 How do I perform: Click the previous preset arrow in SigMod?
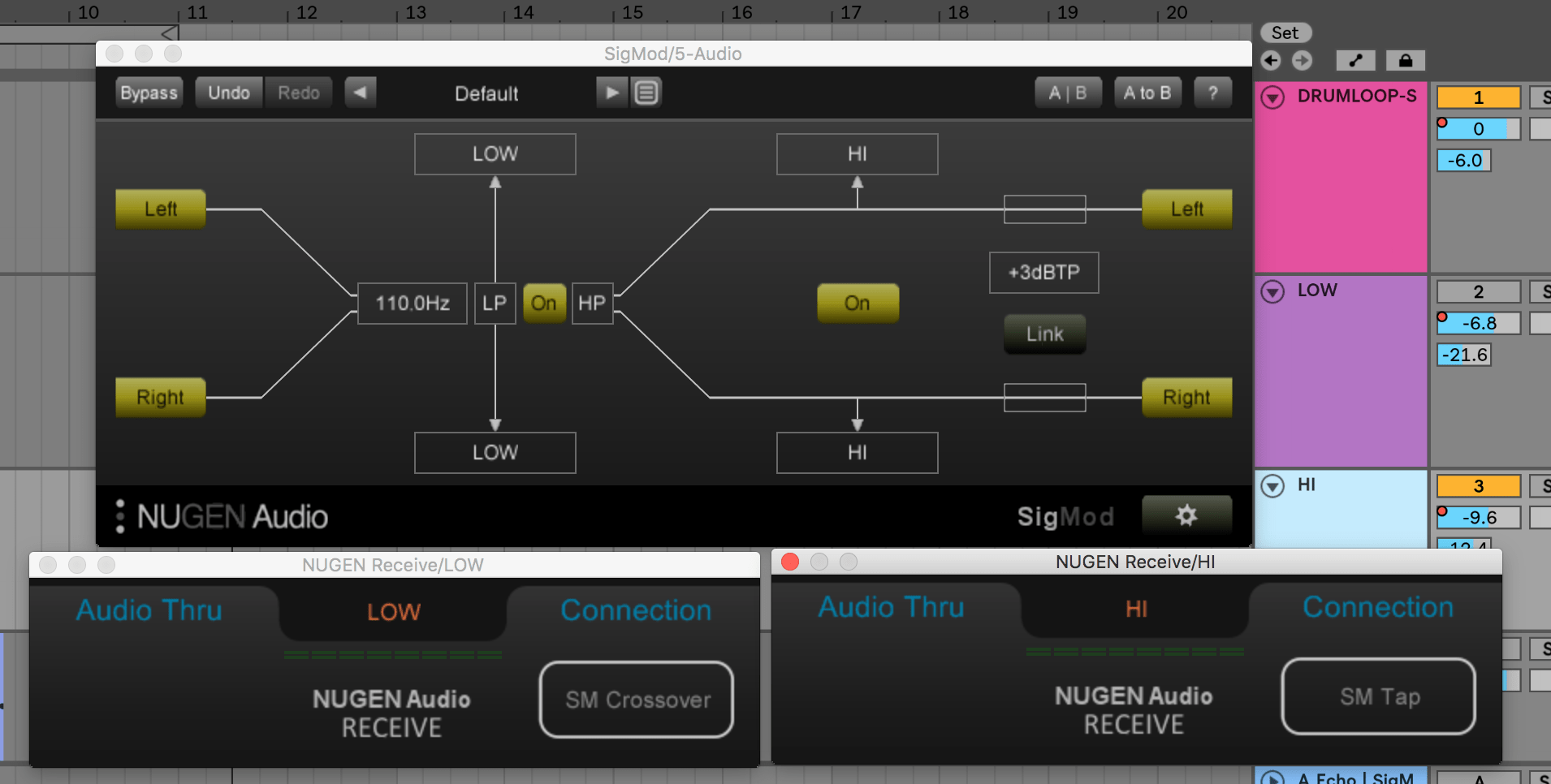[361, 93]
